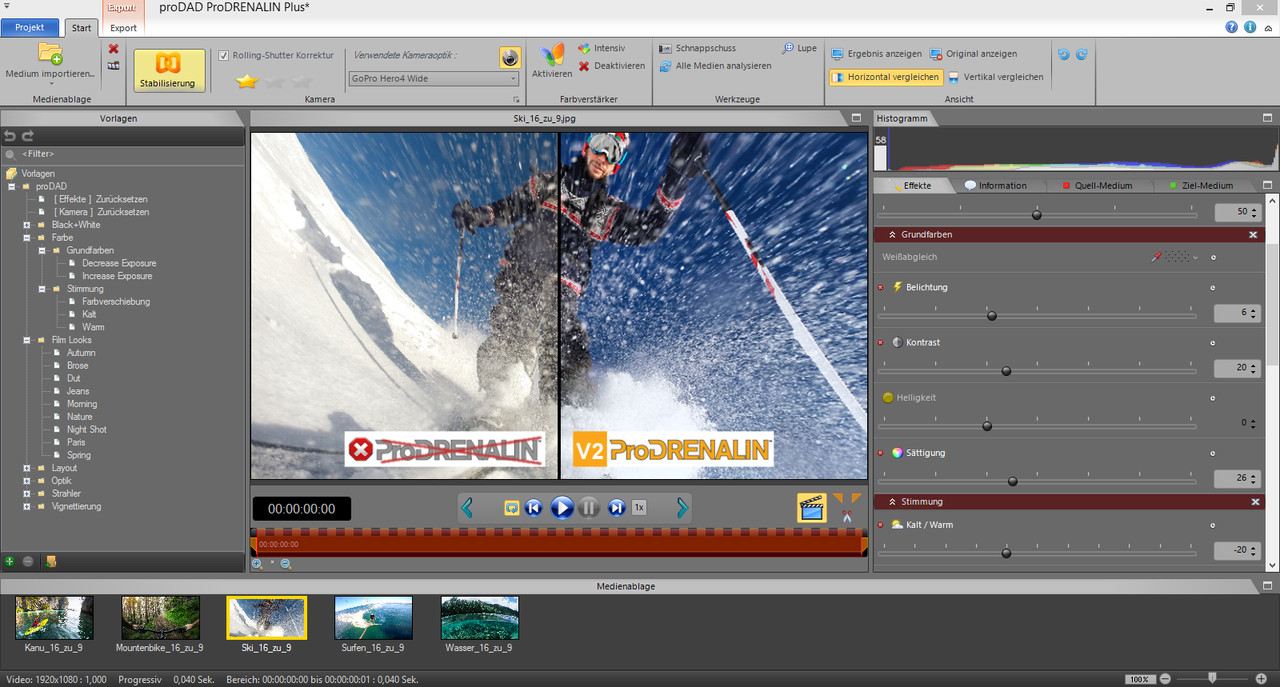Viewport: 1280px width, 687px height.
Task: Select Intensiv color booster
Action: tap(601, 48)
